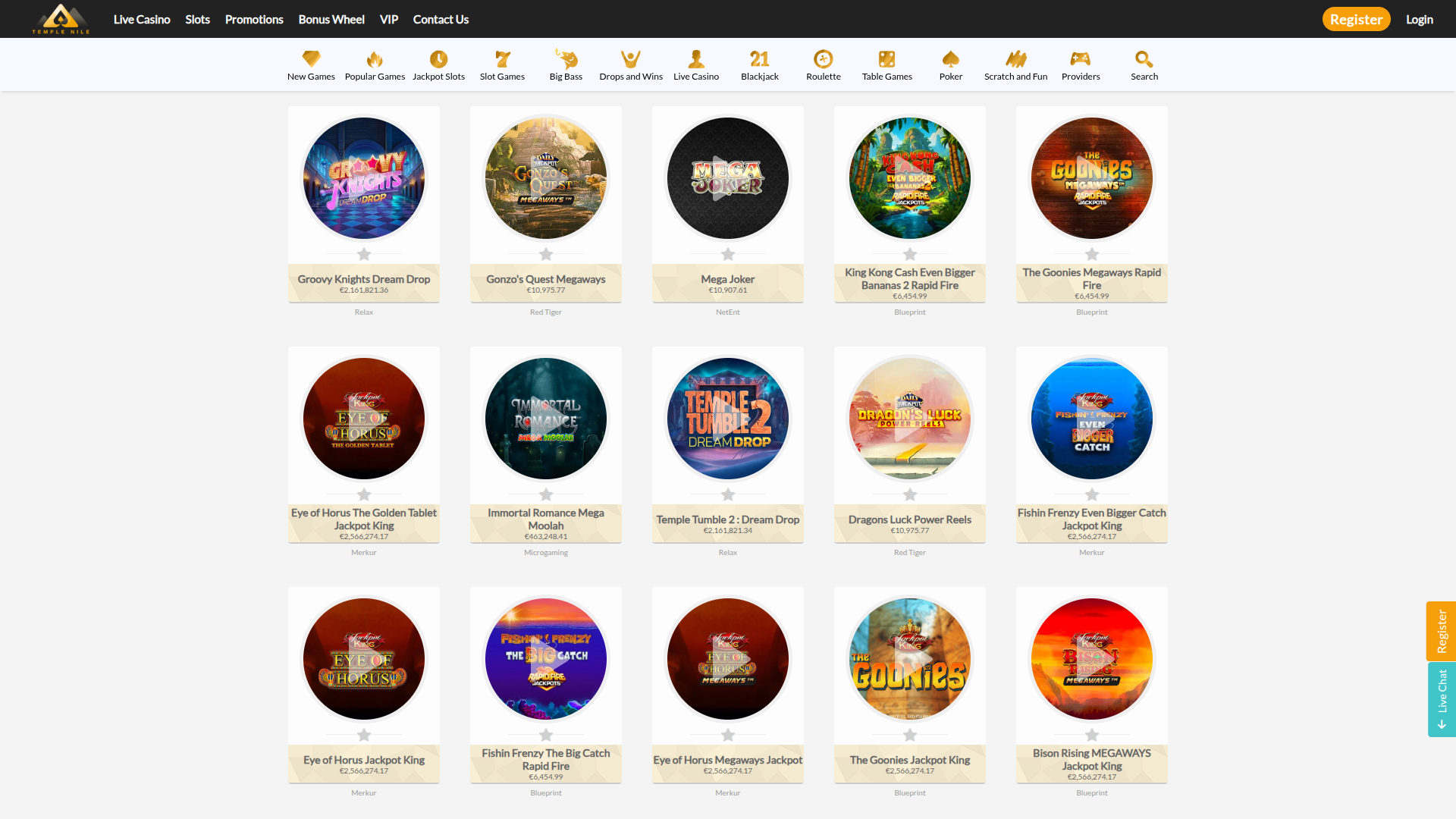The height and width of the screenshot is (819, 1456).
Task: Star the Temple Tumble 2 game
Action: point(728,494)
